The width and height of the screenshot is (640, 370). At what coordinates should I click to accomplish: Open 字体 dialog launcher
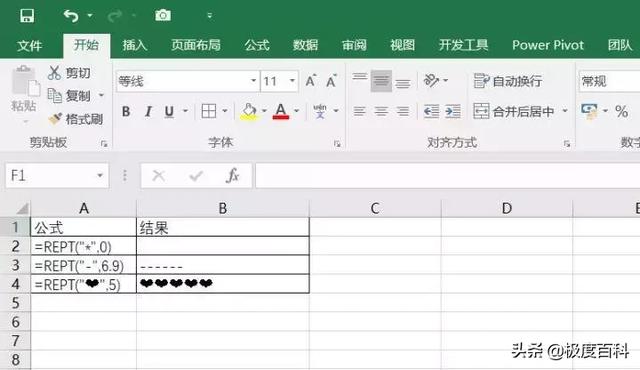point(337,144)
